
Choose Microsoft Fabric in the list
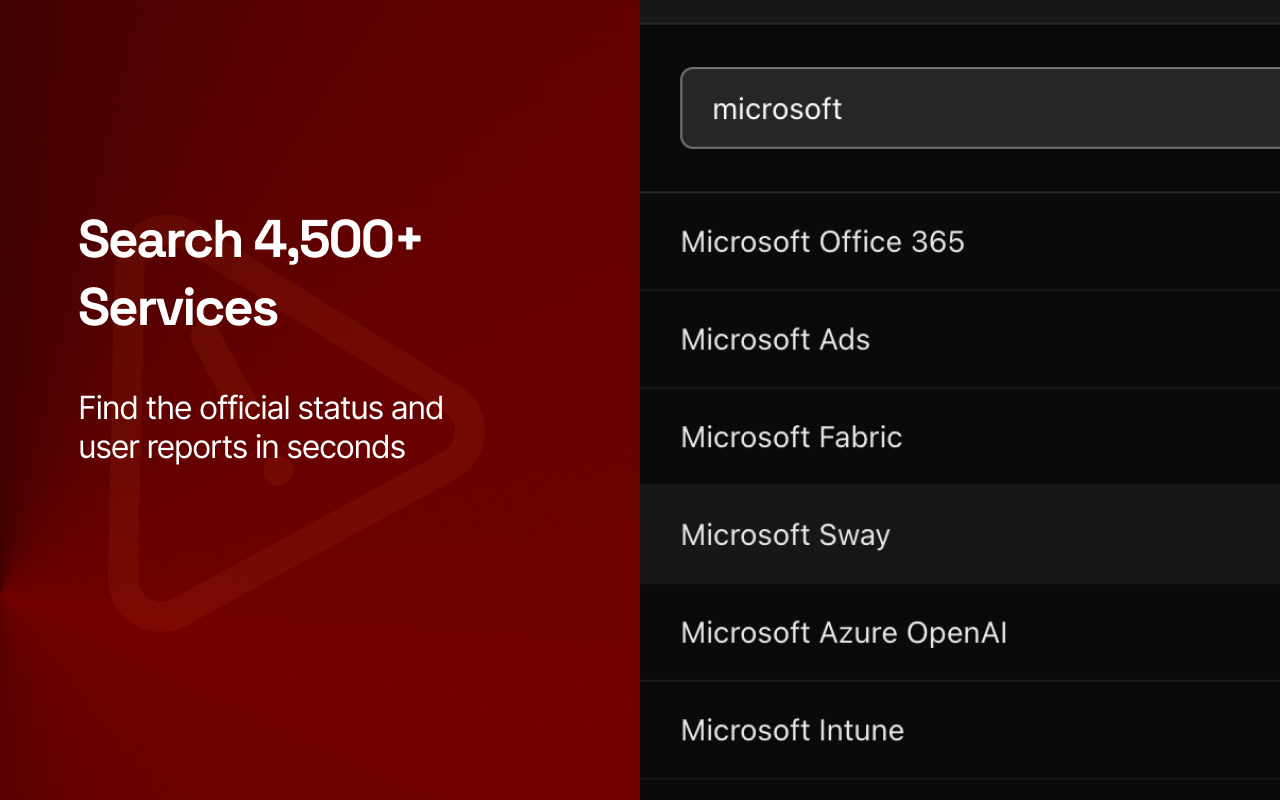coord(960,437)
